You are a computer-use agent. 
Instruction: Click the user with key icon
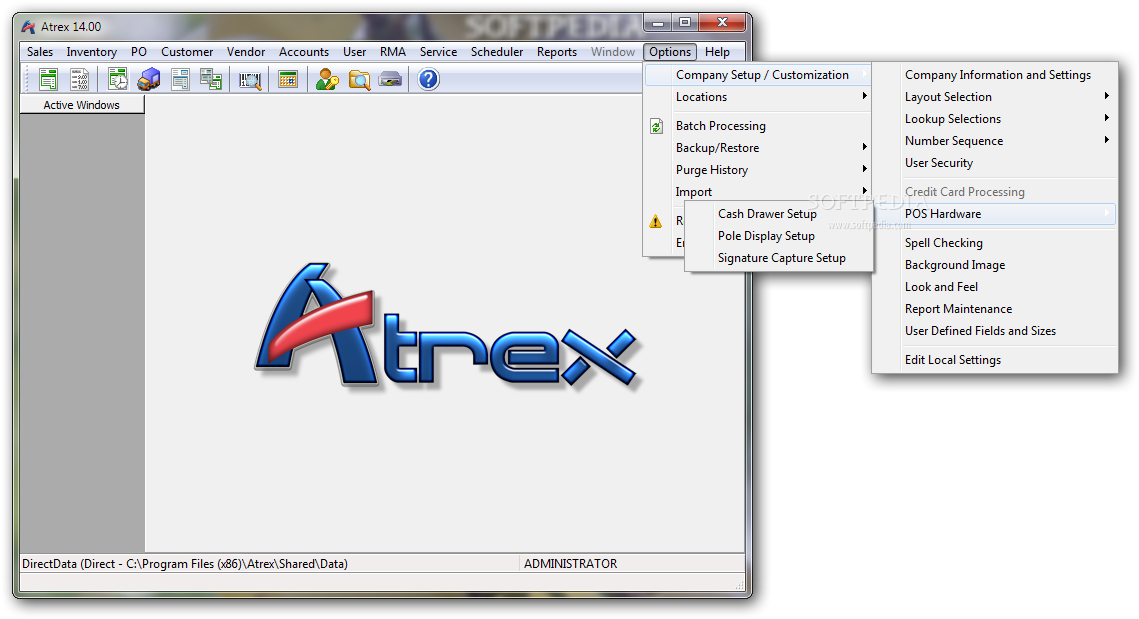328,79
